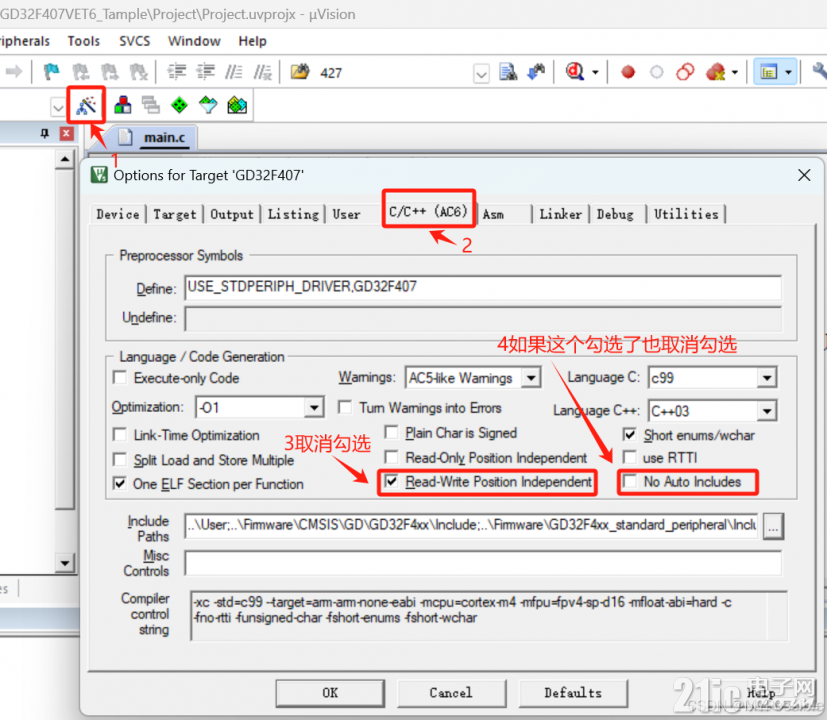Screen dimensions: 827x720
Task: Click the indent selection icon
Action: pos(177,72)
